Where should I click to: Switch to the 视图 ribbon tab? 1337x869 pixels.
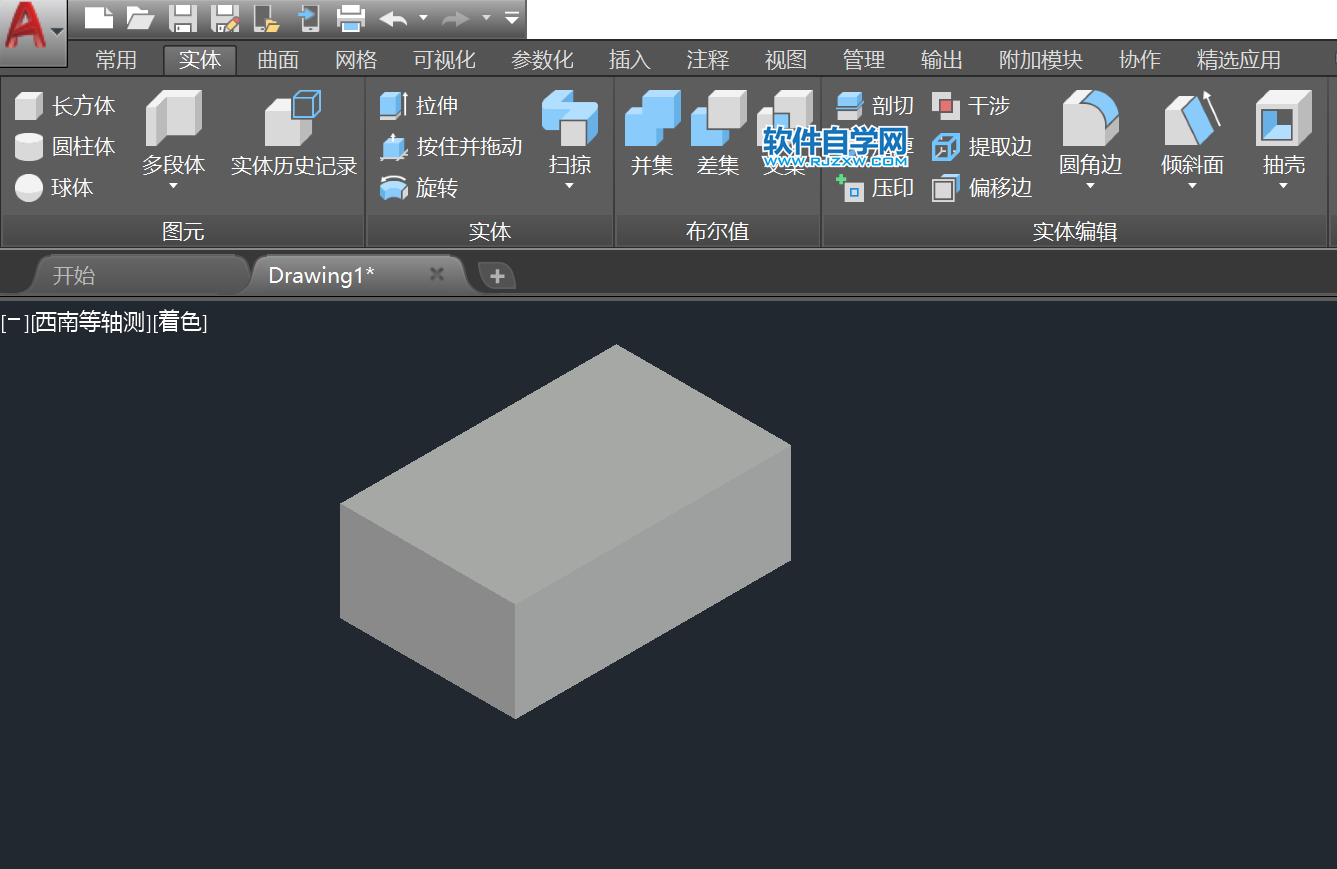pos(786,60)
